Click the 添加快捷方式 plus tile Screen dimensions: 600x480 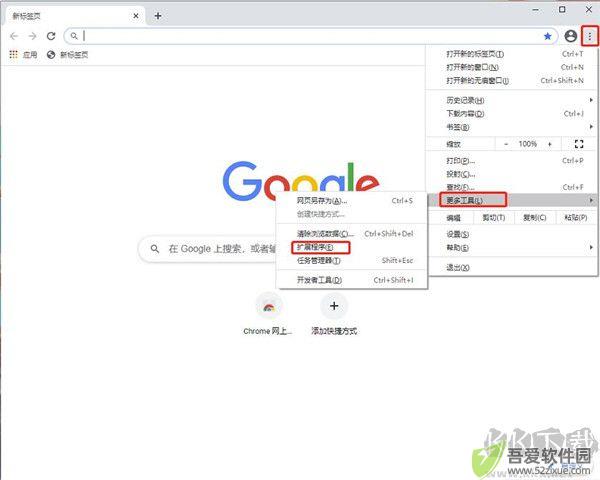click(334, 314)
